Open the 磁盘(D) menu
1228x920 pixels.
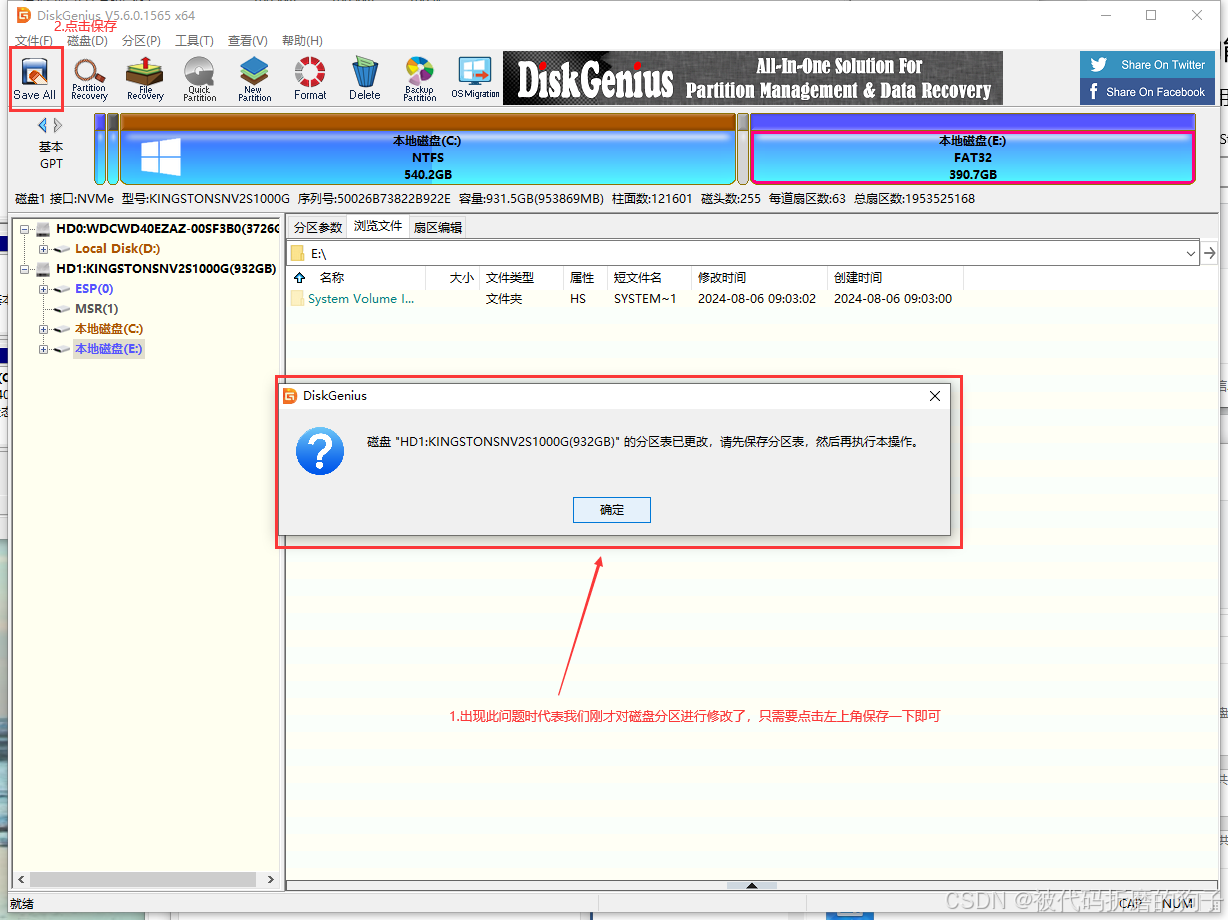click(87, 41)
